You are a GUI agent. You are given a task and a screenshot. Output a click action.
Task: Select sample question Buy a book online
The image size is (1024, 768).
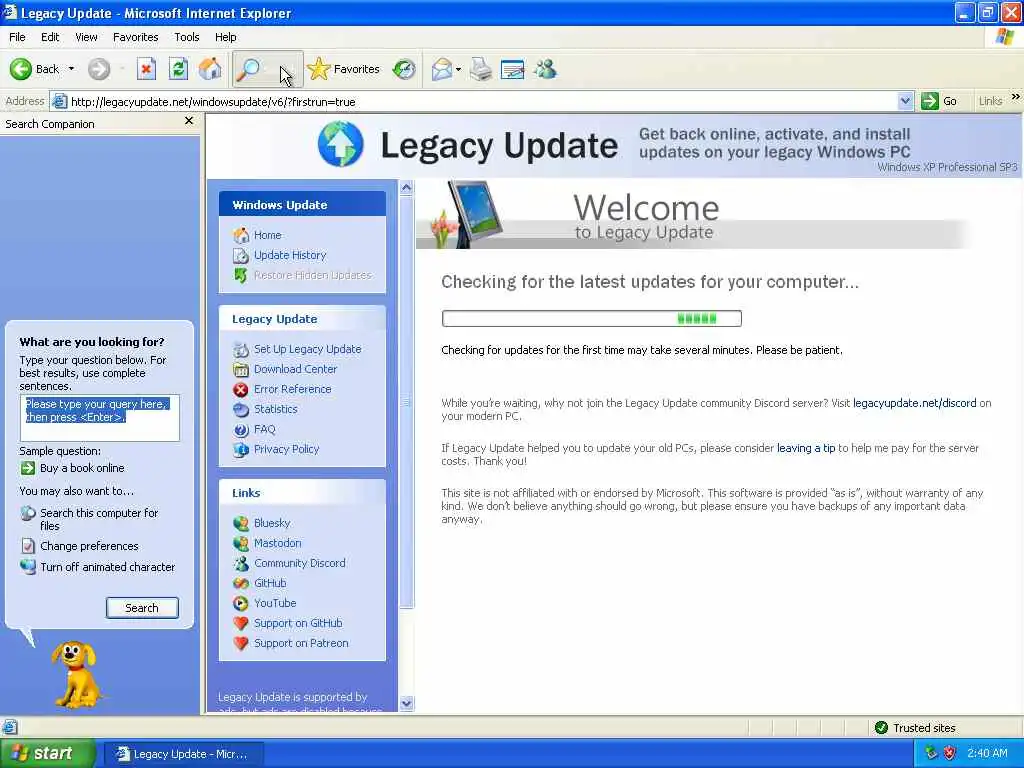tap(72, 468)
